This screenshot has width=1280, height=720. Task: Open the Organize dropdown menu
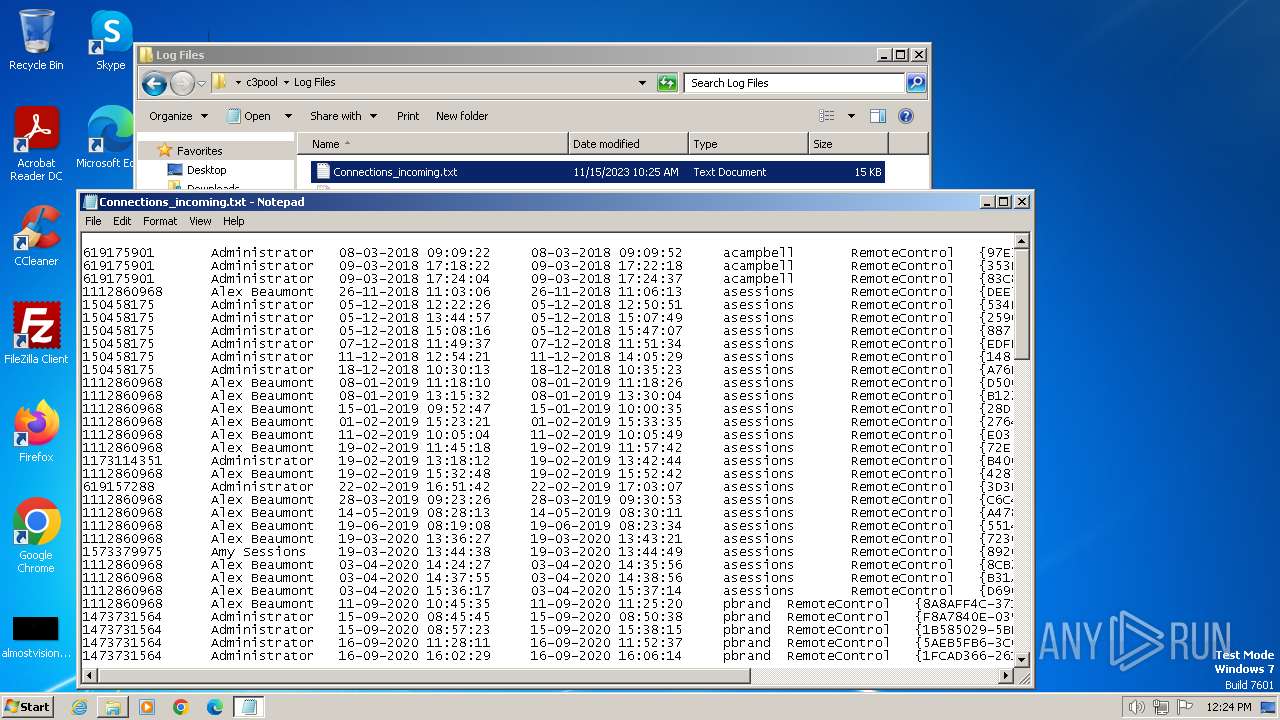pos(178,116)
